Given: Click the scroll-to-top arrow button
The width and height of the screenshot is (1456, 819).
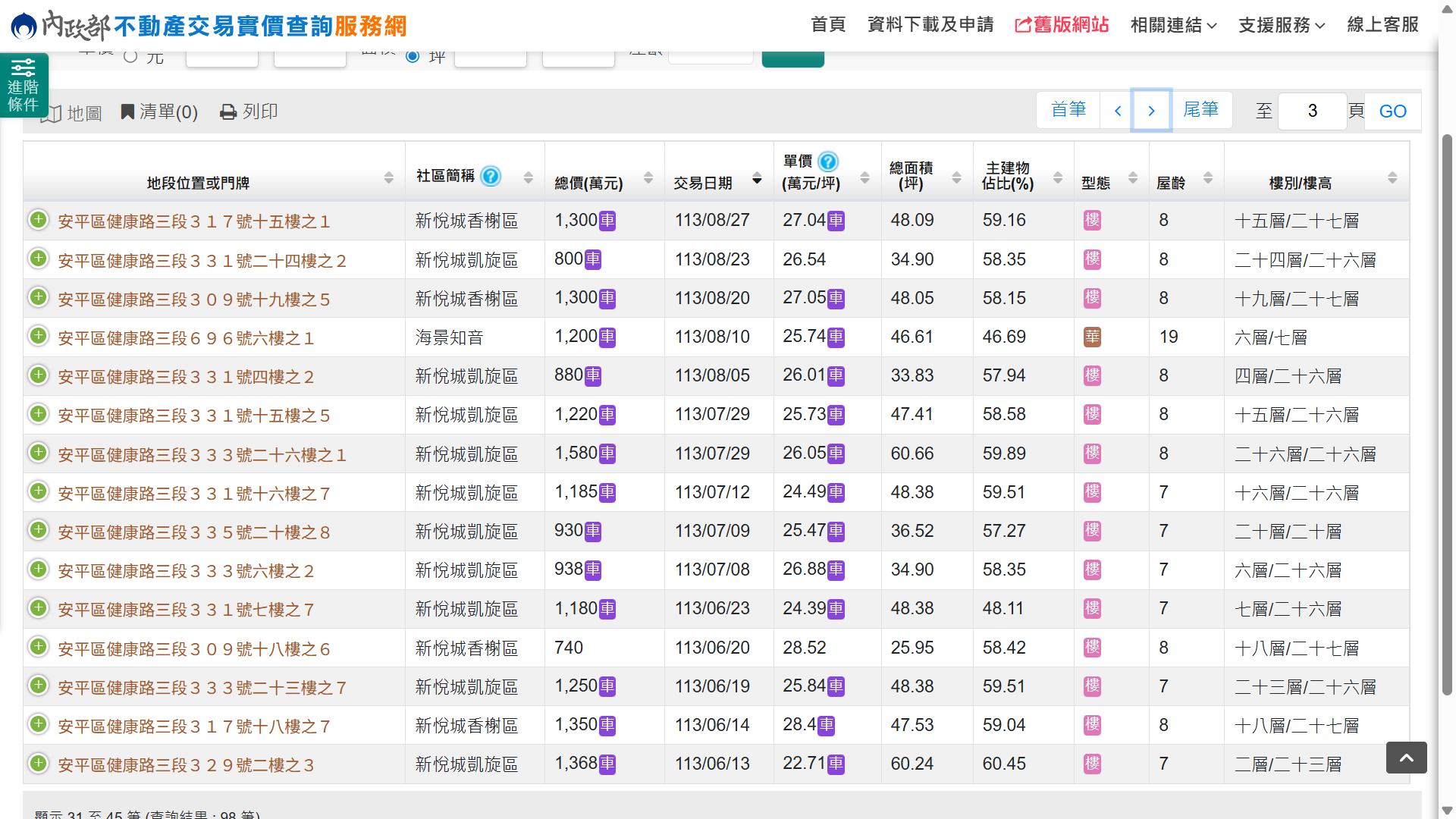Looking at the screenshot, I should coord(1406,758).
